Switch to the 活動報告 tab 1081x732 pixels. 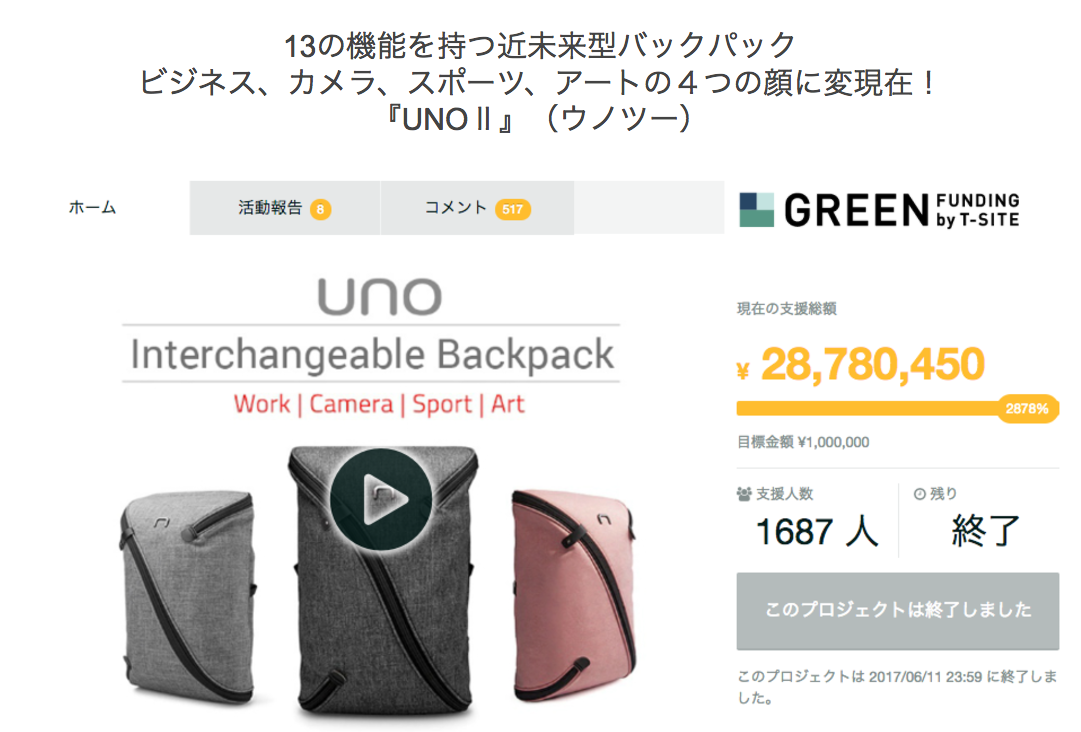(285, 208)
